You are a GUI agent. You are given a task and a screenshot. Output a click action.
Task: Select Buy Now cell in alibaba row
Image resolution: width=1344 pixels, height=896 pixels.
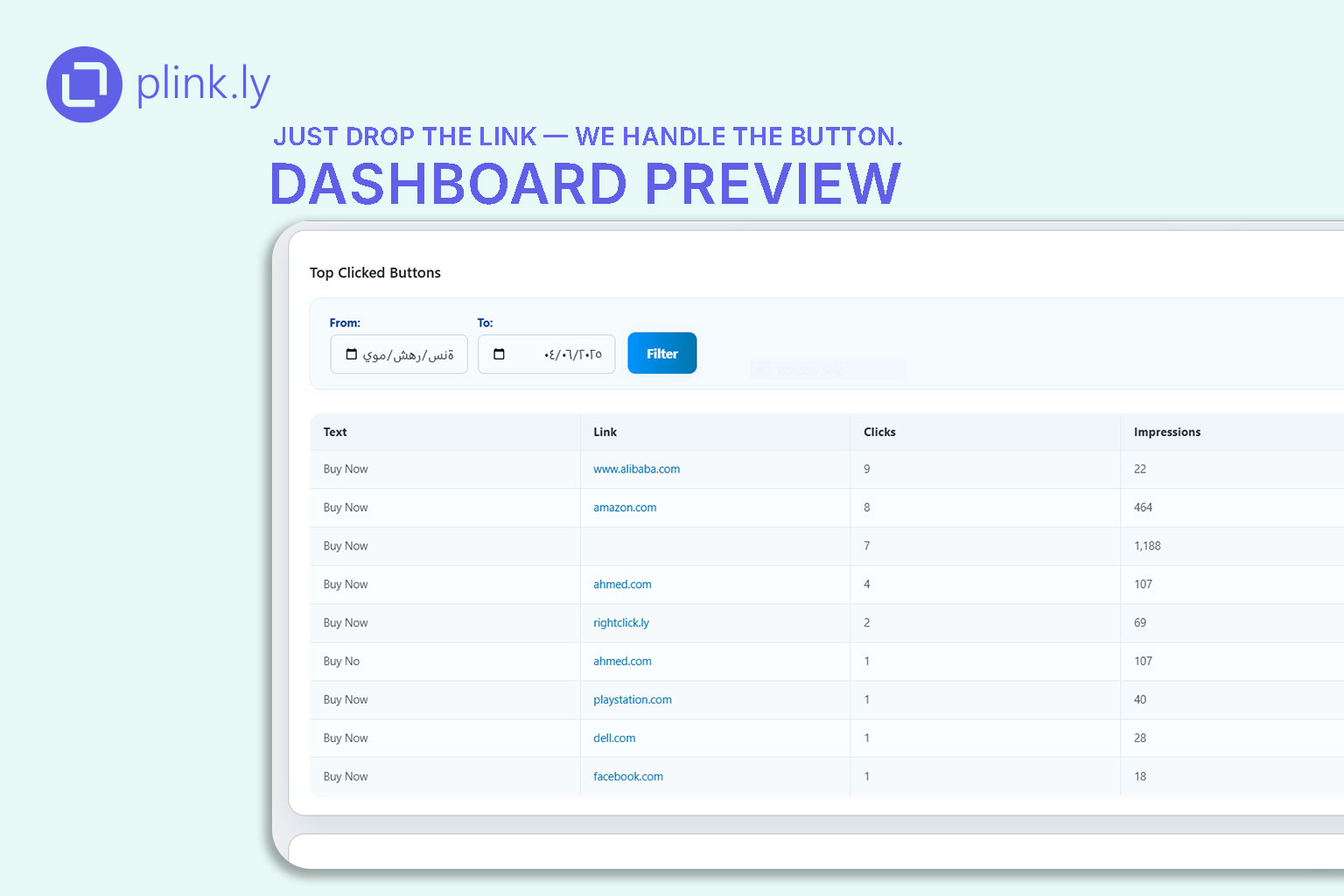(445, 469)
